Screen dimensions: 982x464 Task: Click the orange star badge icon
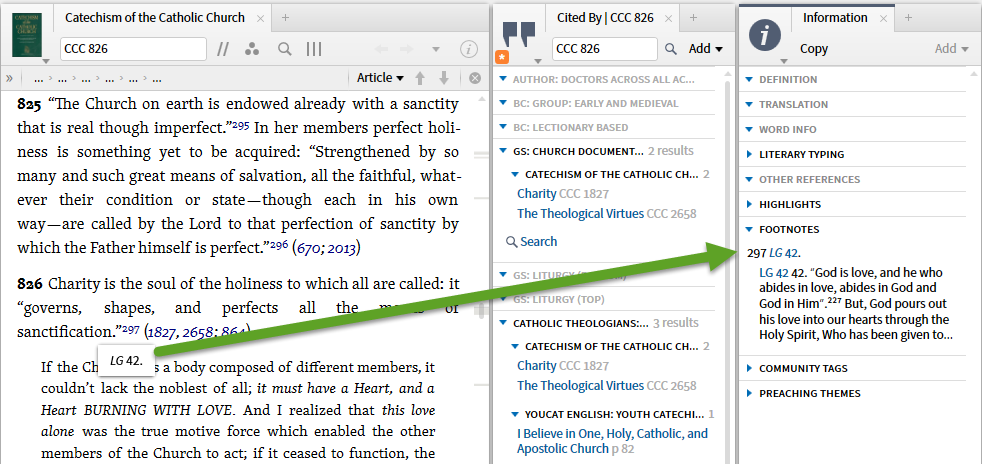point(502,58)
